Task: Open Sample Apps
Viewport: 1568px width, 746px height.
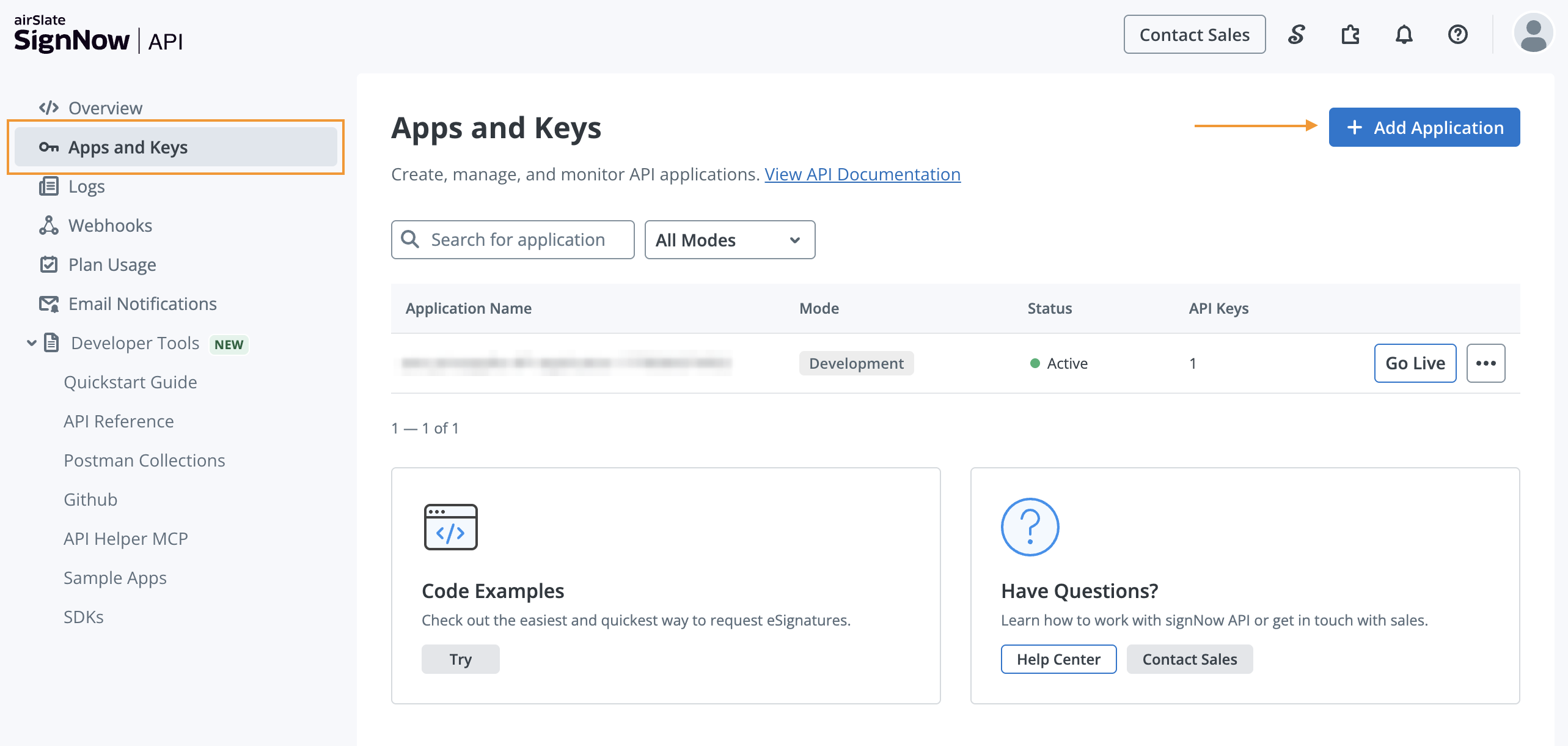Action: point(115,578)
